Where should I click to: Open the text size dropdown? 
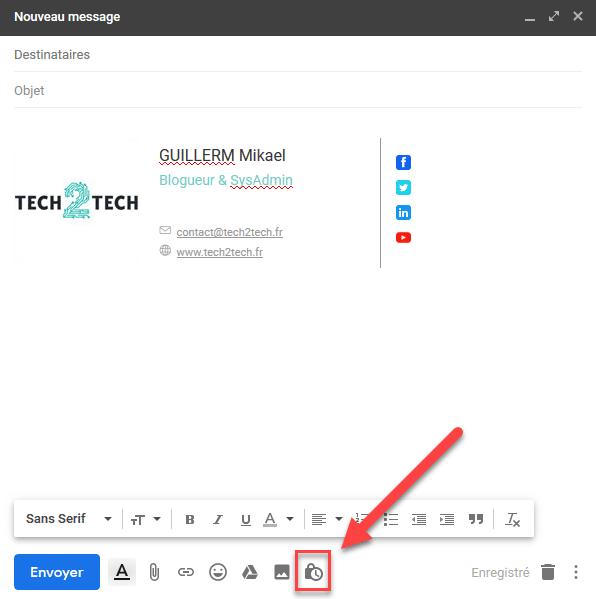pyautogui.click(x=146, y=520)
